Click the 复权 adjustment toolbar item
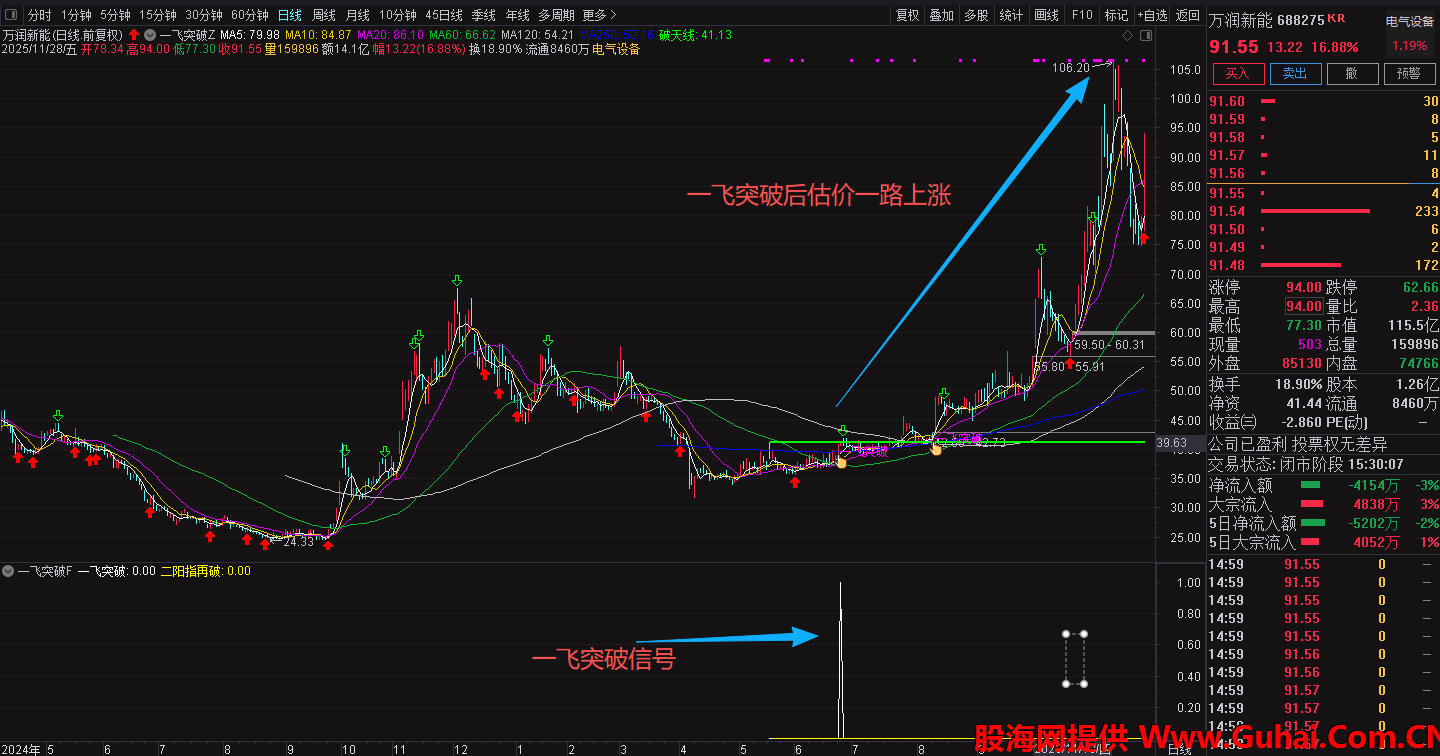1440x756 pixels. [x=907, y=15]
